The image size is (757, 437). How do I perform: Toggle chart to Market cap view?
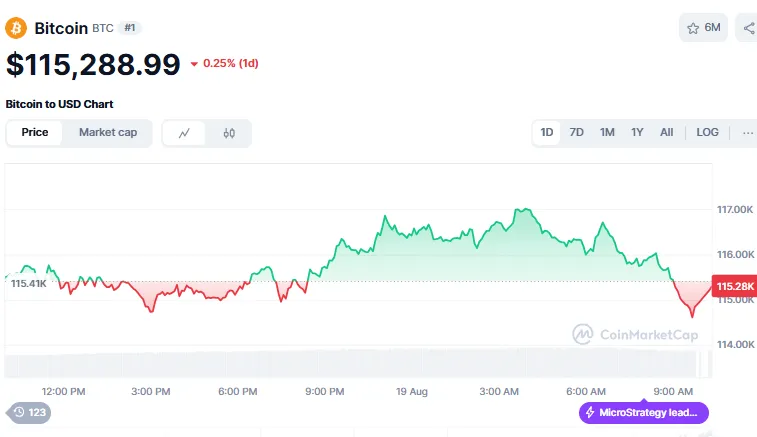click(x=108, y=132)
